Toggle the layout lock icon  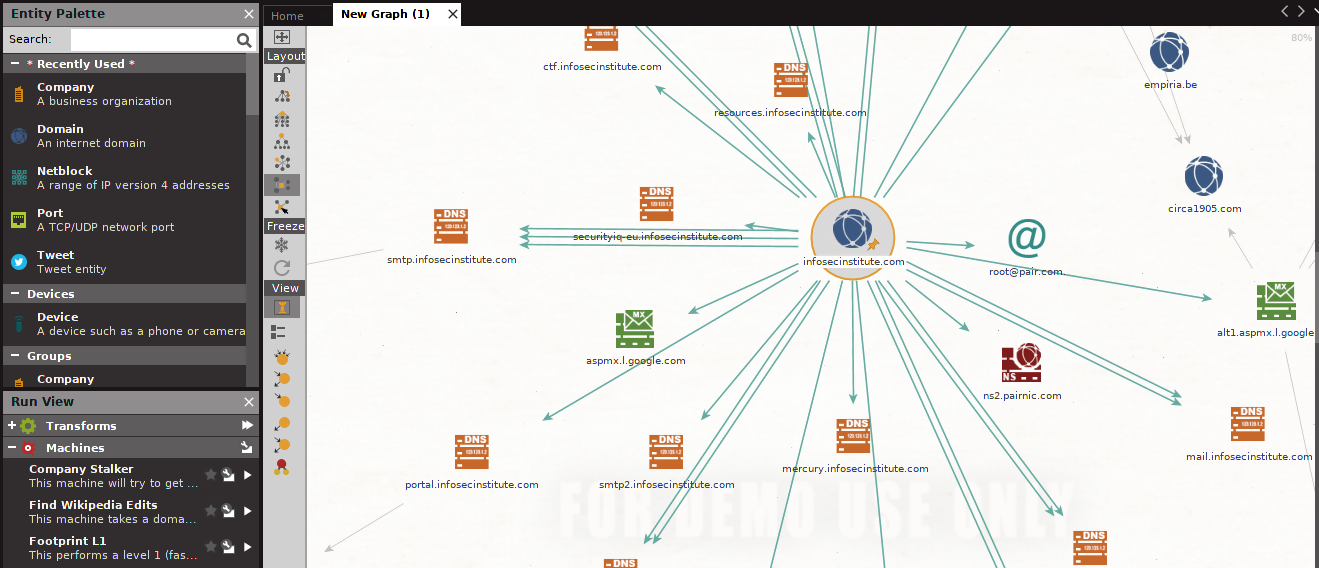282,76
